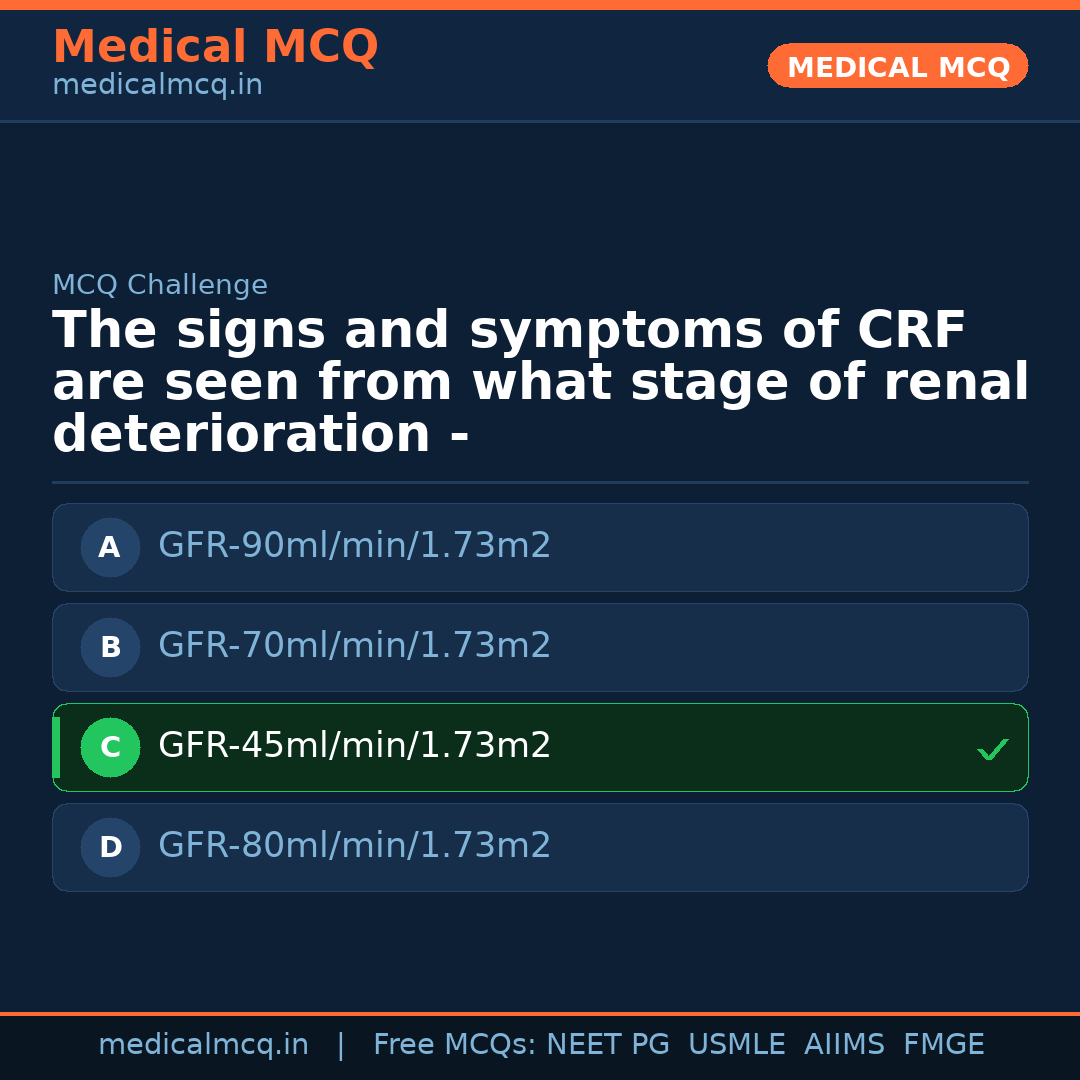Viewport: 1080px width, 1080px height.
Task: Select the GFR-90ml/min/1.73m2 answer text
Action: pyautogui.click(x=354, y=546)
